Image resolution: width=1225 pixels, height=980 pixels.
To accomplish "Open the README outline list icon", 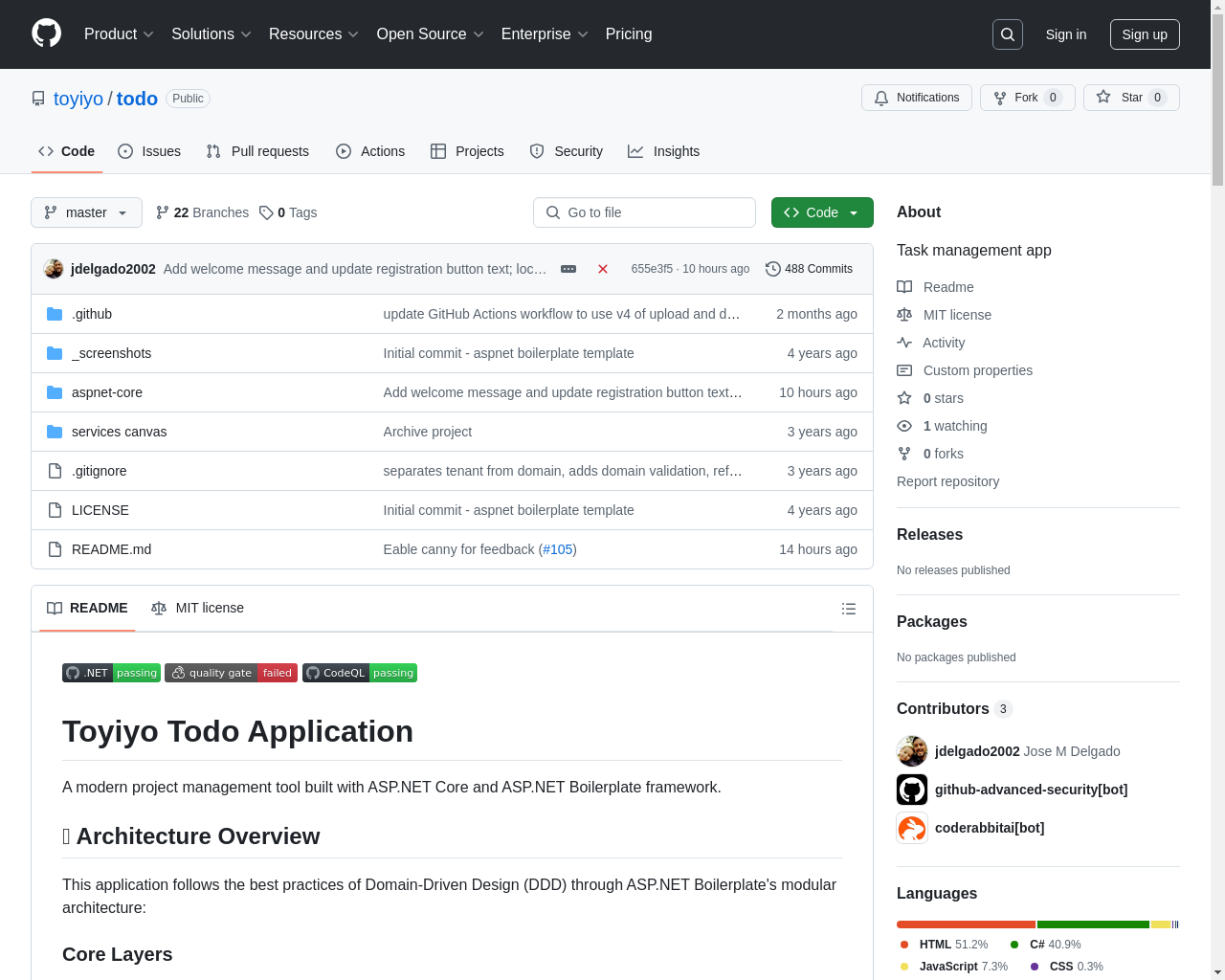I will (x=849, y=609).
